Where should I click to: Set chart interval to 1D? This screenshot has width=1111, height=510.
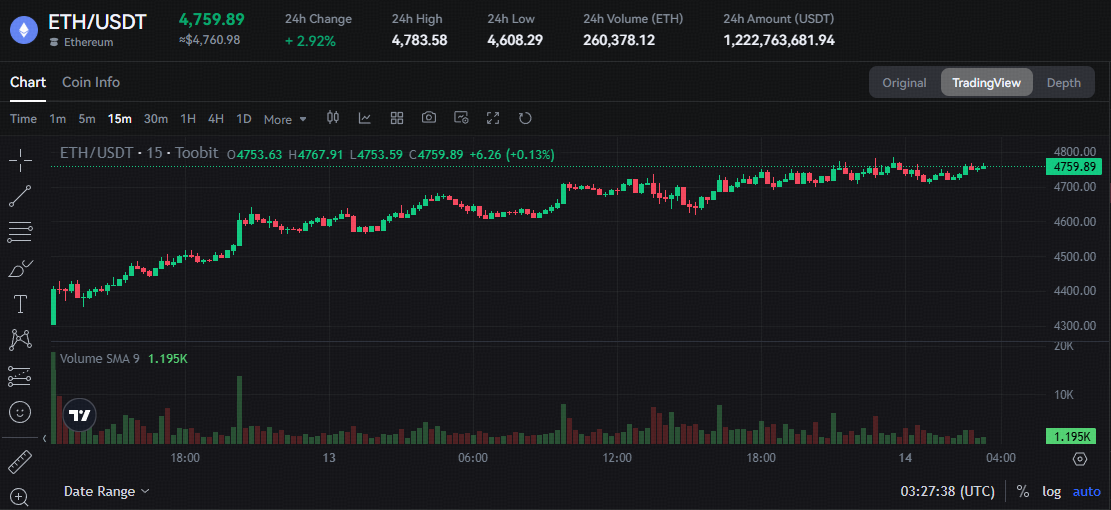click(244, 119)
